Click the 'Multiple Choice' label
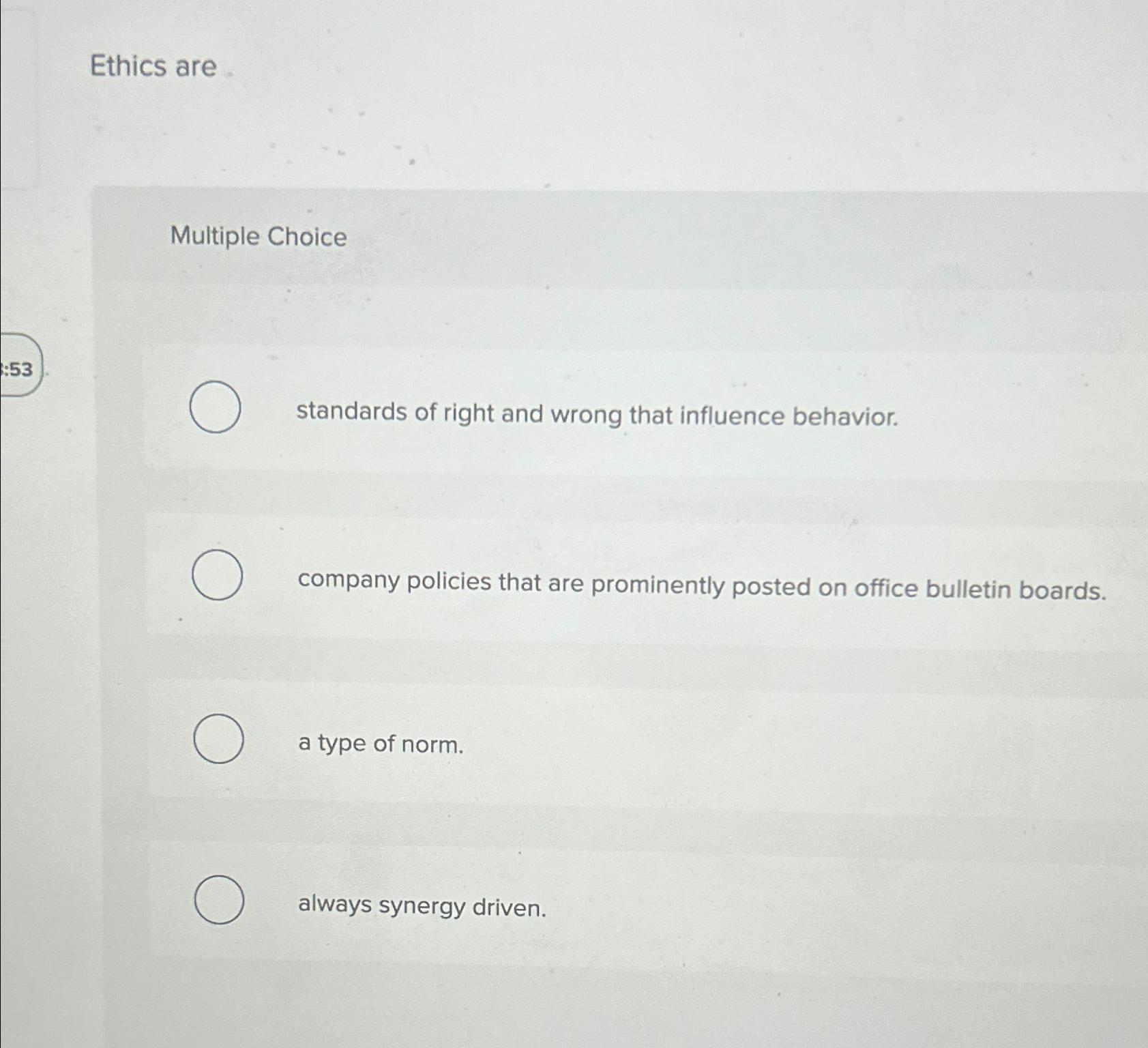1148x1048 pixels. (258, 237)
